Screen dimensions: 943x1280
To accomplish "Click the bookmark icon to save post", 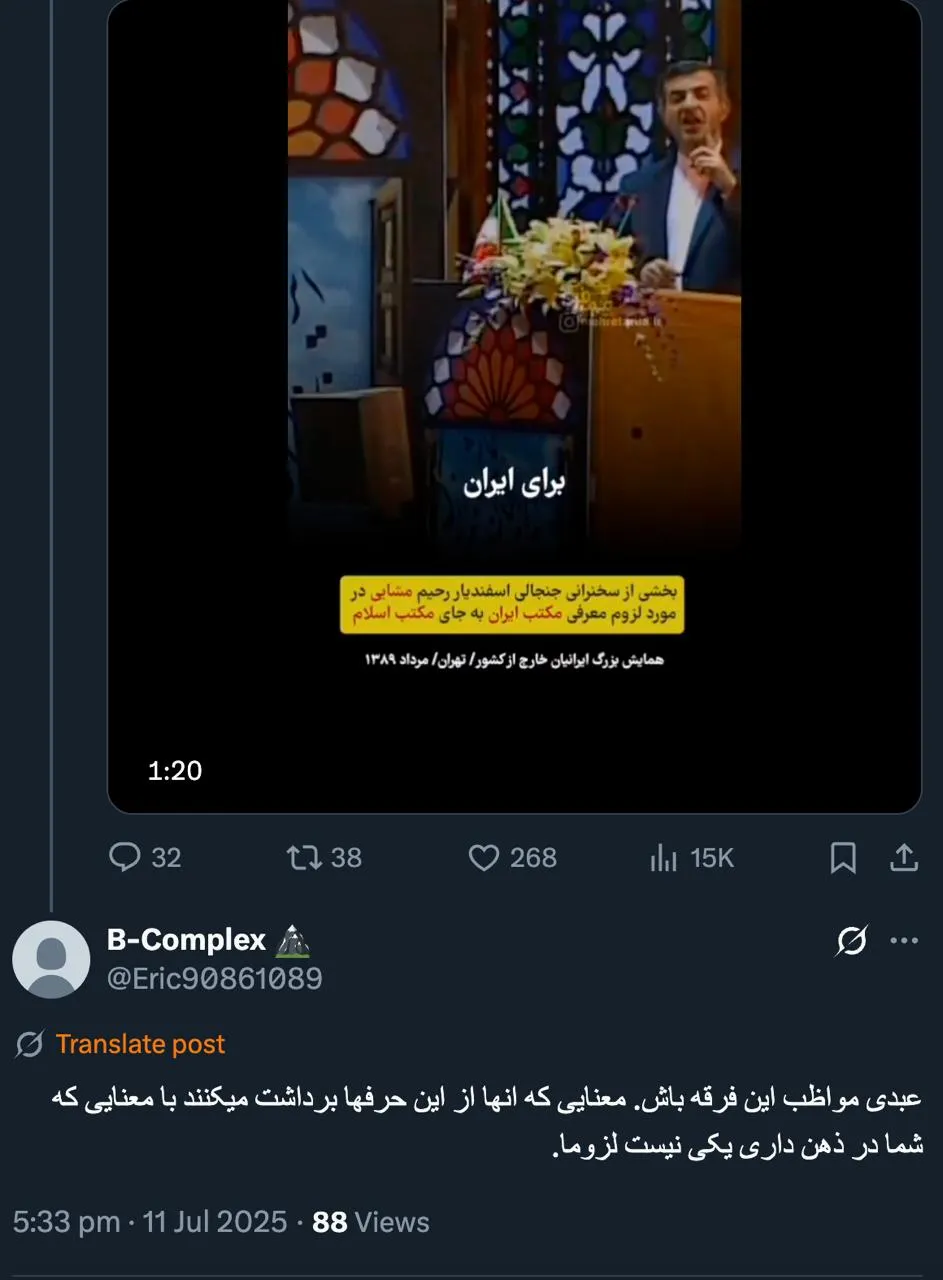I will pos(845,858).
